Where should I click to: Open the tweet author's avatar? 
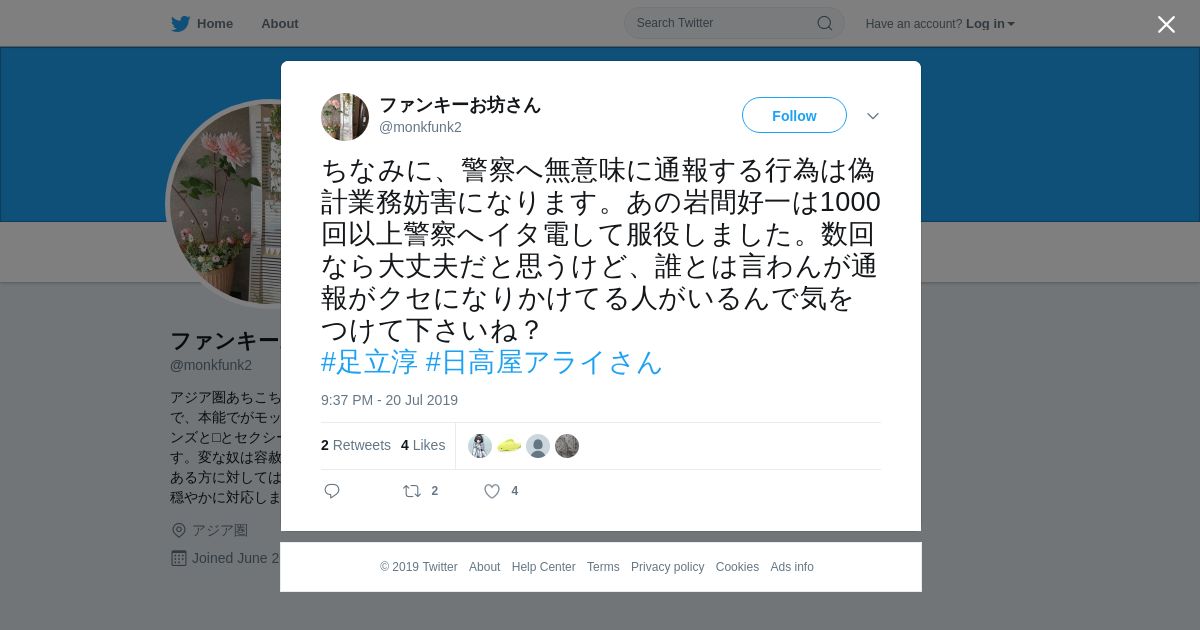point(345,117)
